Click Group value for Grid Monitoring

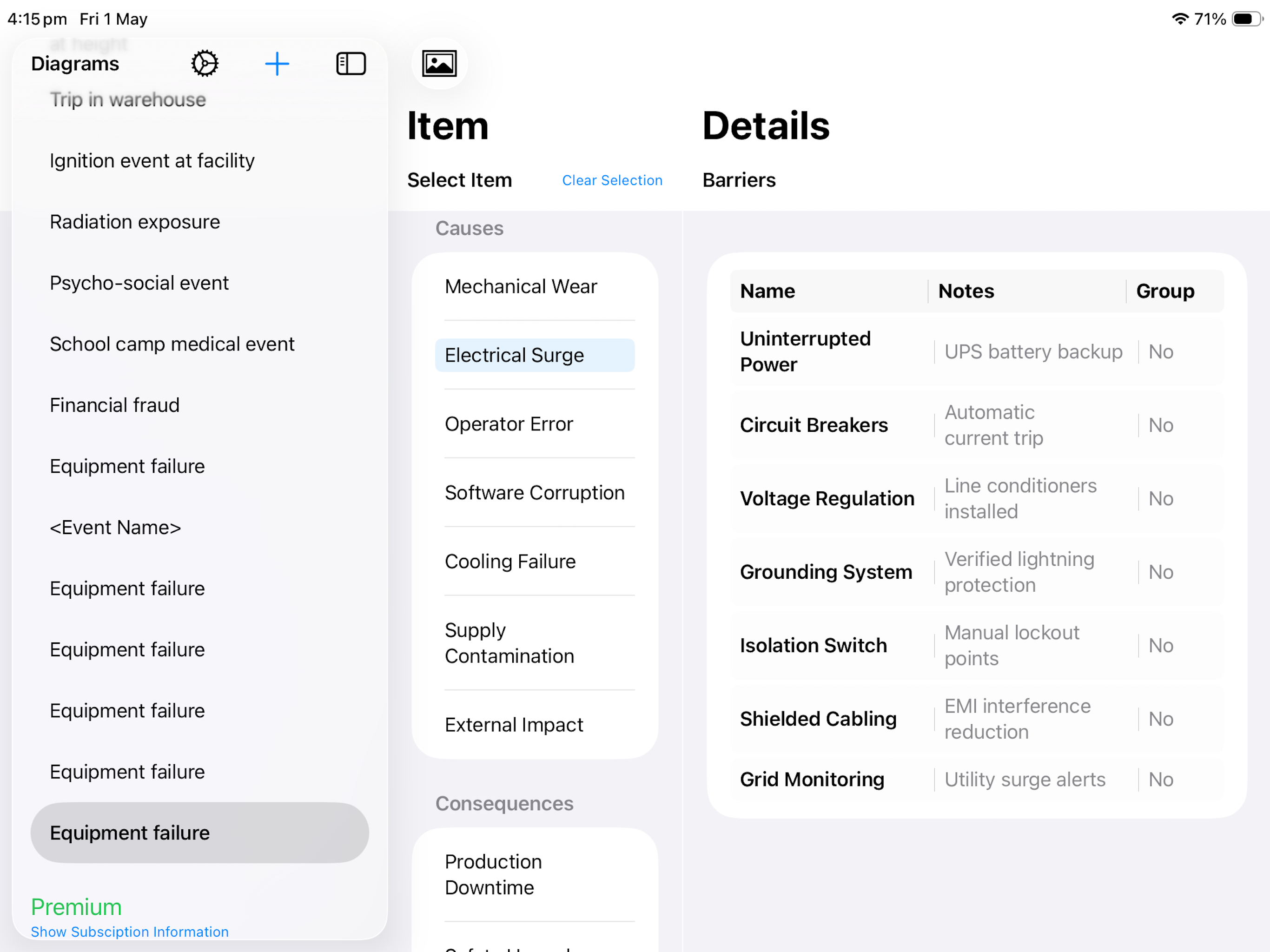(1161, 779)
